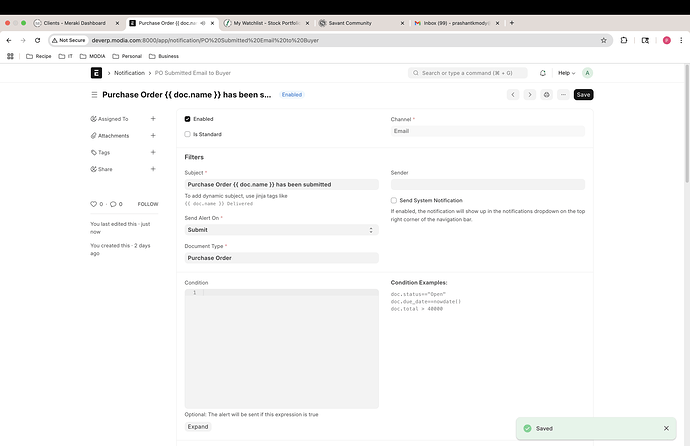Screen dimensions: 690x446
Task: Click the Enabled status badge
Action: 292,95
